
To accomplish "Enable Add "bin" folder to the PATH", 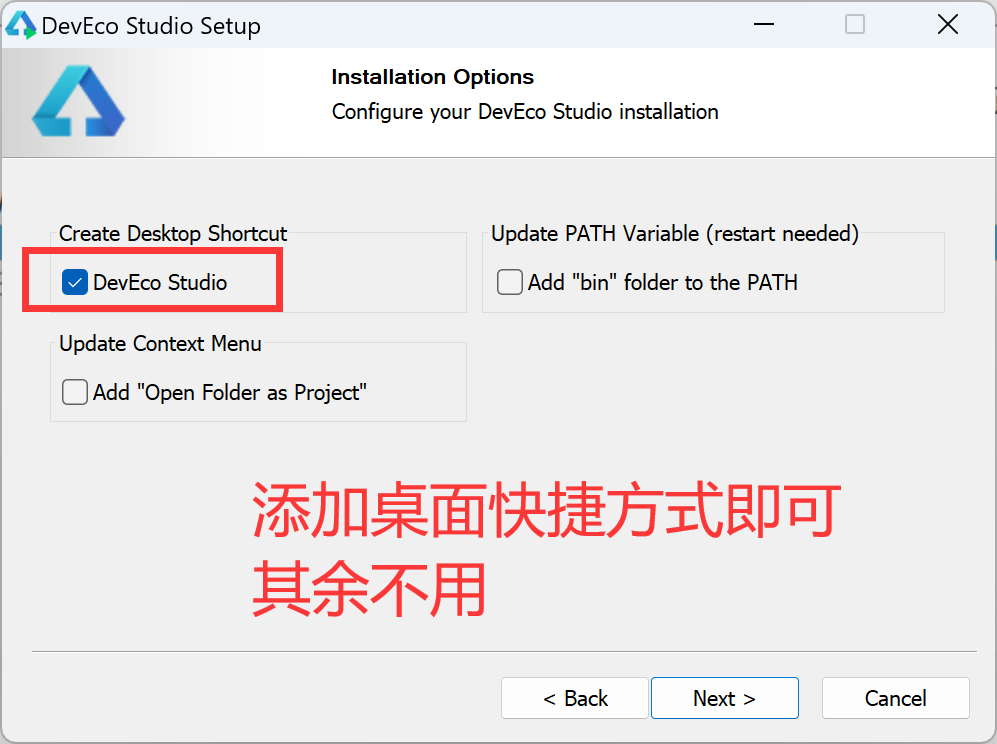I will 510,283.
